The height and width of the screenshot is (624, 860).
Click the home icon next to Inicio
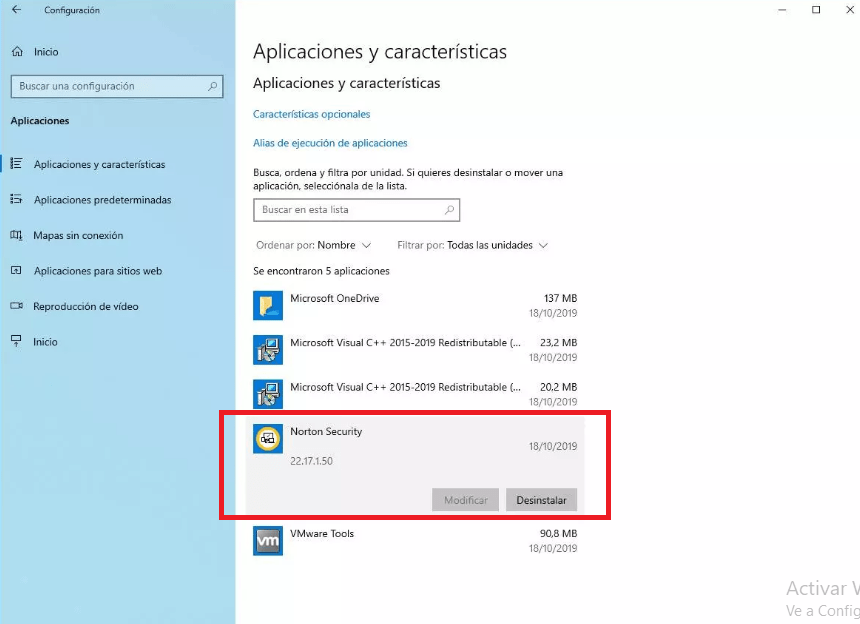click(18, 52)
